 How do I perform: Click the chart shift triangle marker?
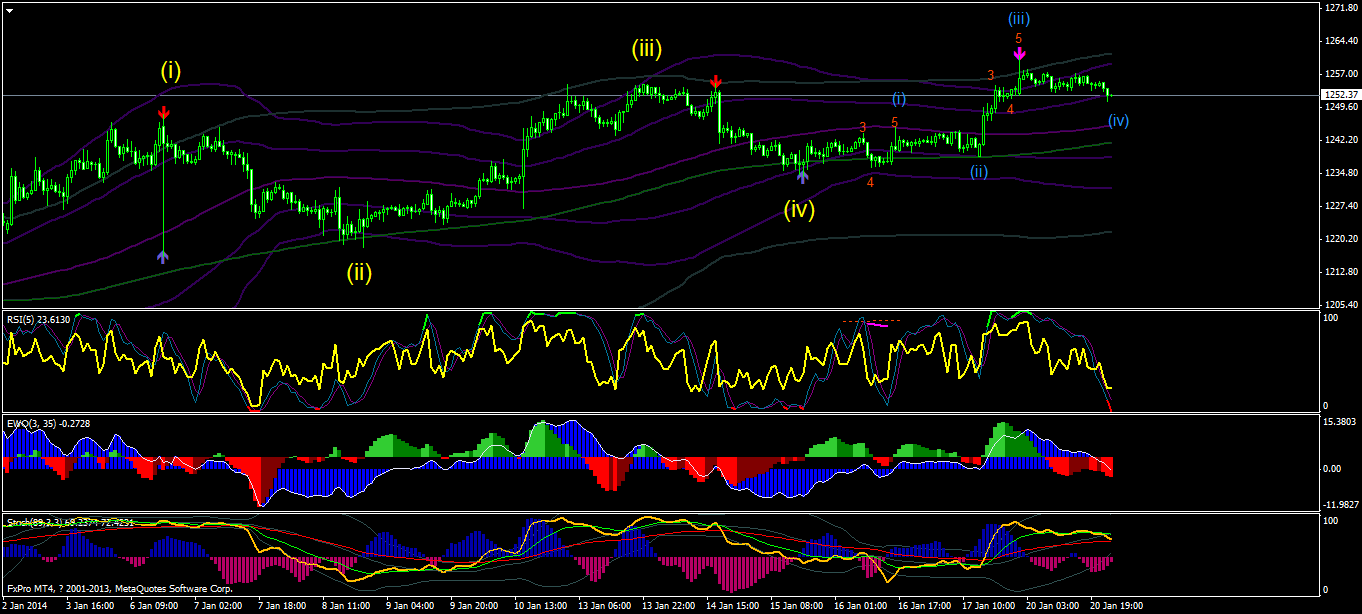(10, 9)
